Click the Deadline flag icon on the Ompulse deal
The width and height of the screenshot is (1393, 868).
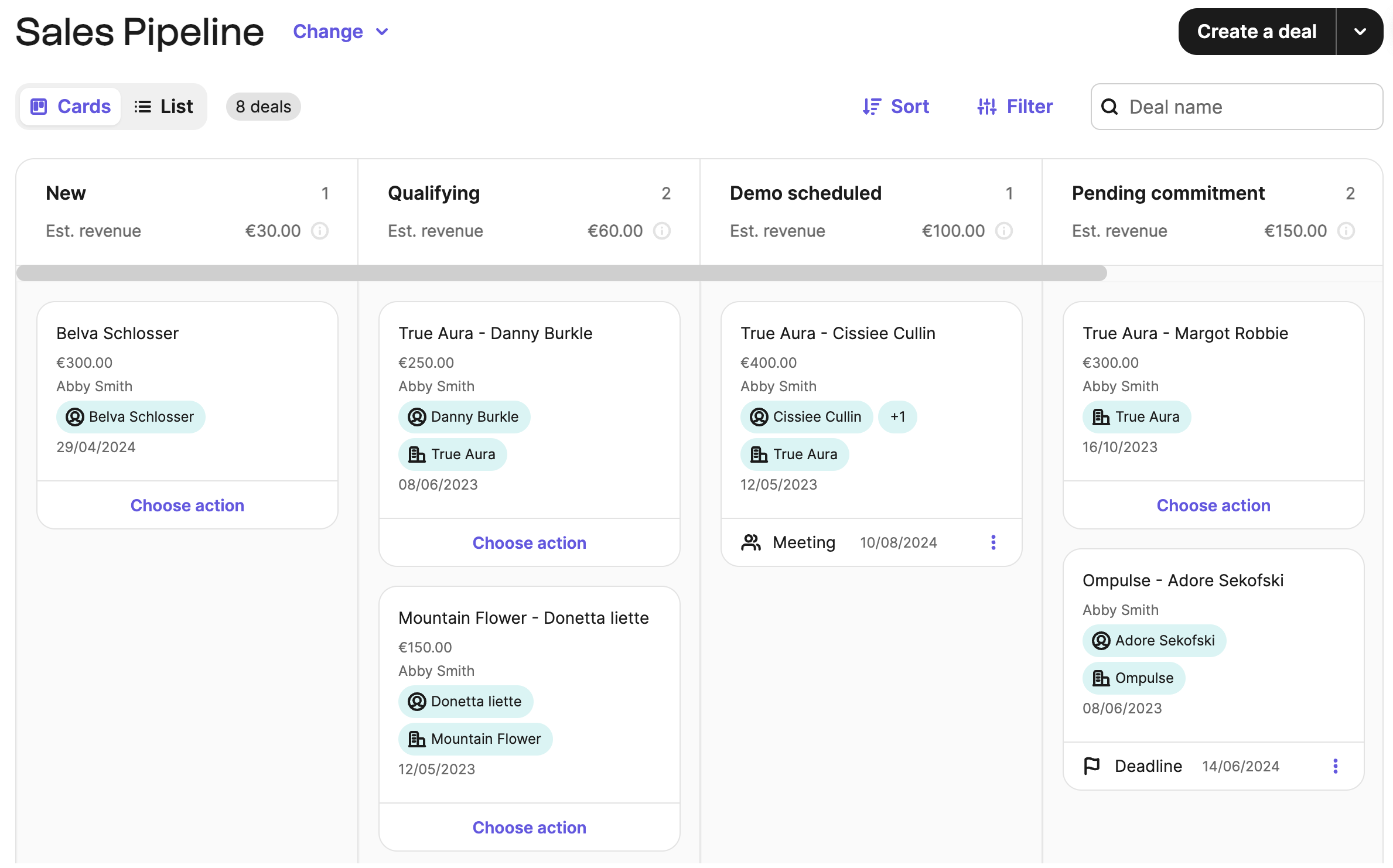(x=1092, y=766)
